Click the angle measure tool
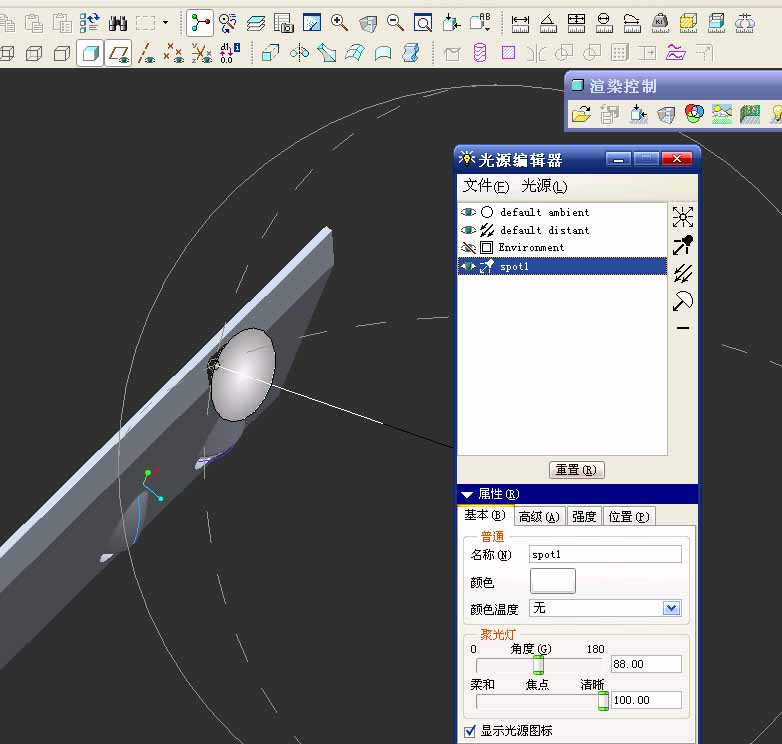Screen dimensions: 782x744 point(548,23)
